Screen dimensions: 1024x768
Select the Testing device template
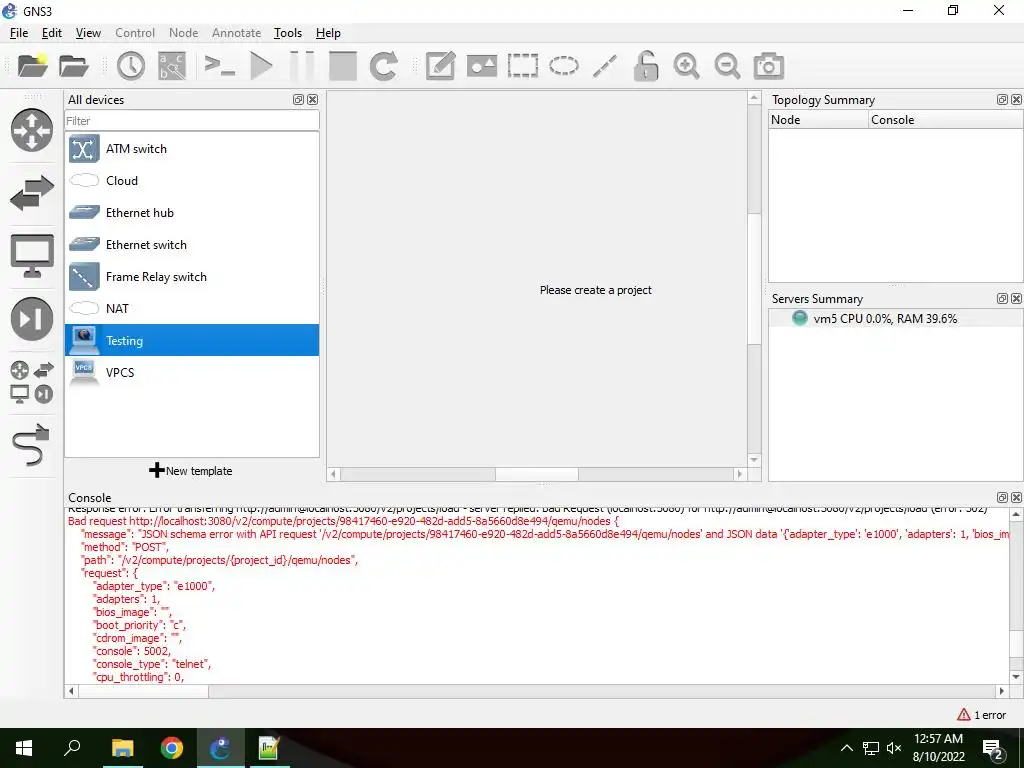[x=192, y=340]
